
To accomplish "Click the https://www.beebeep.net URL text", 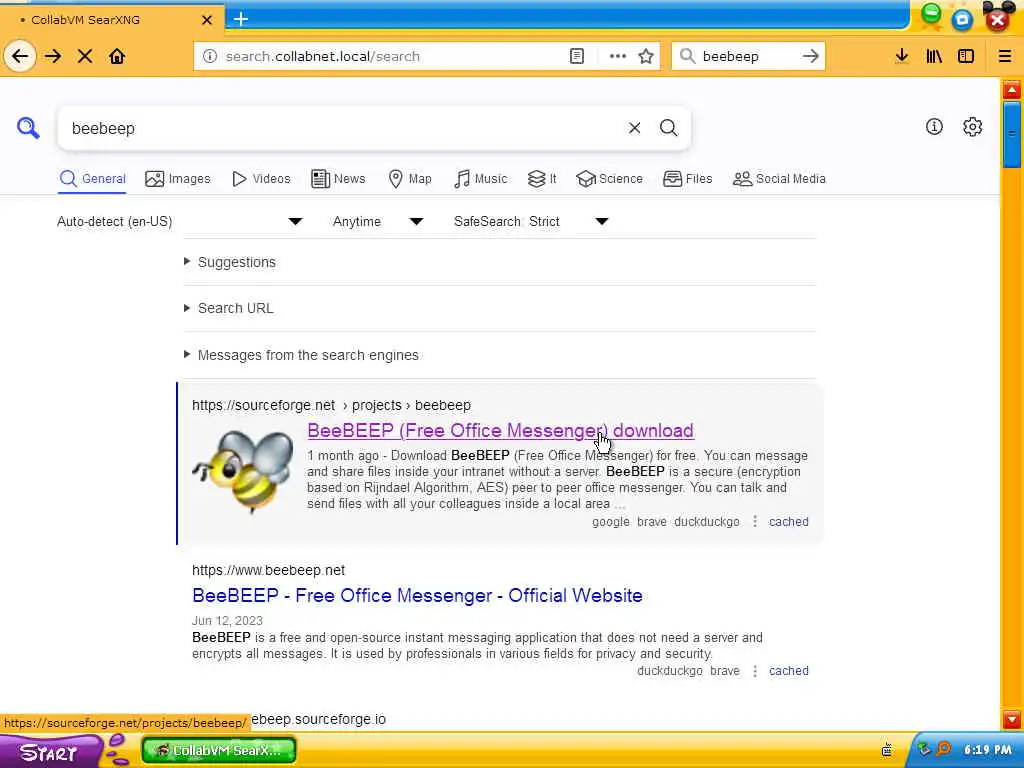I will click(x=268, y=570).
